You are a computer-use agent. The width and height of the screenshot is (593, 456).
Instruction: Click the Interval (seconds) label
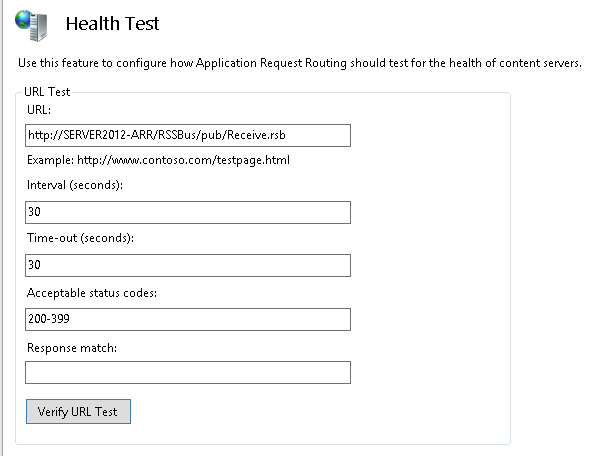tap(75, 185)
